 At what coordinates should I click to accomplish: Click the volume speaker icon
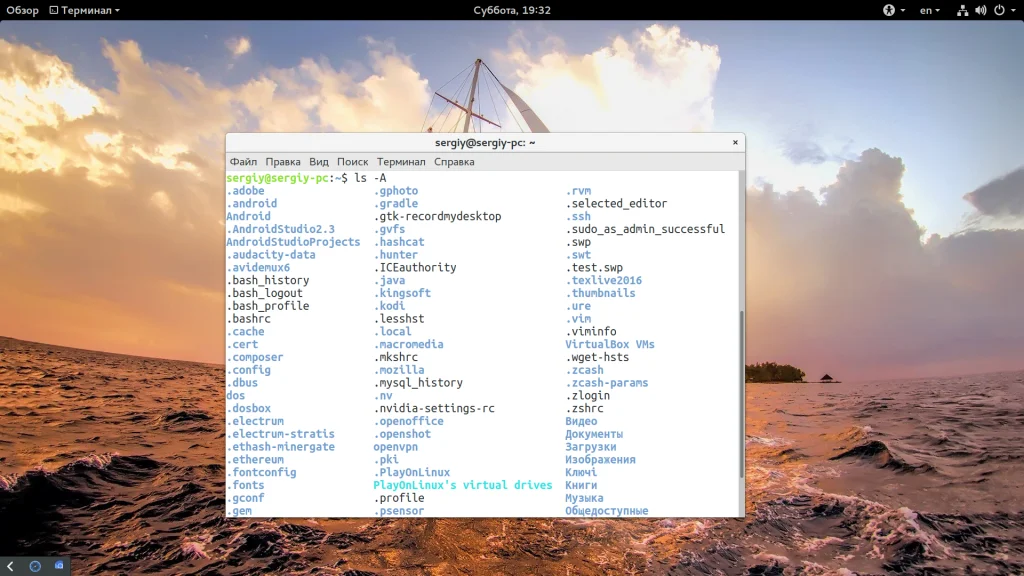980,10
